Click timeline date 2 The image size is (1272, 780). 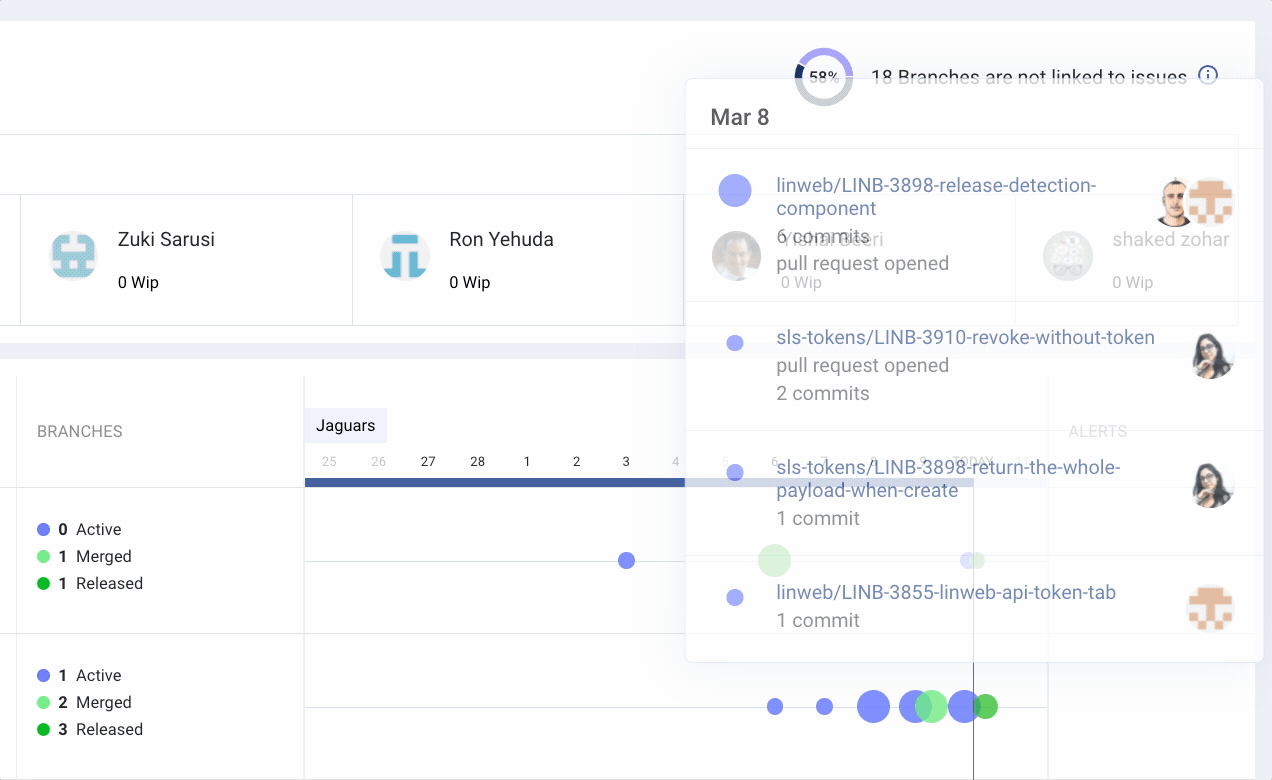click(x=576, y=462)
